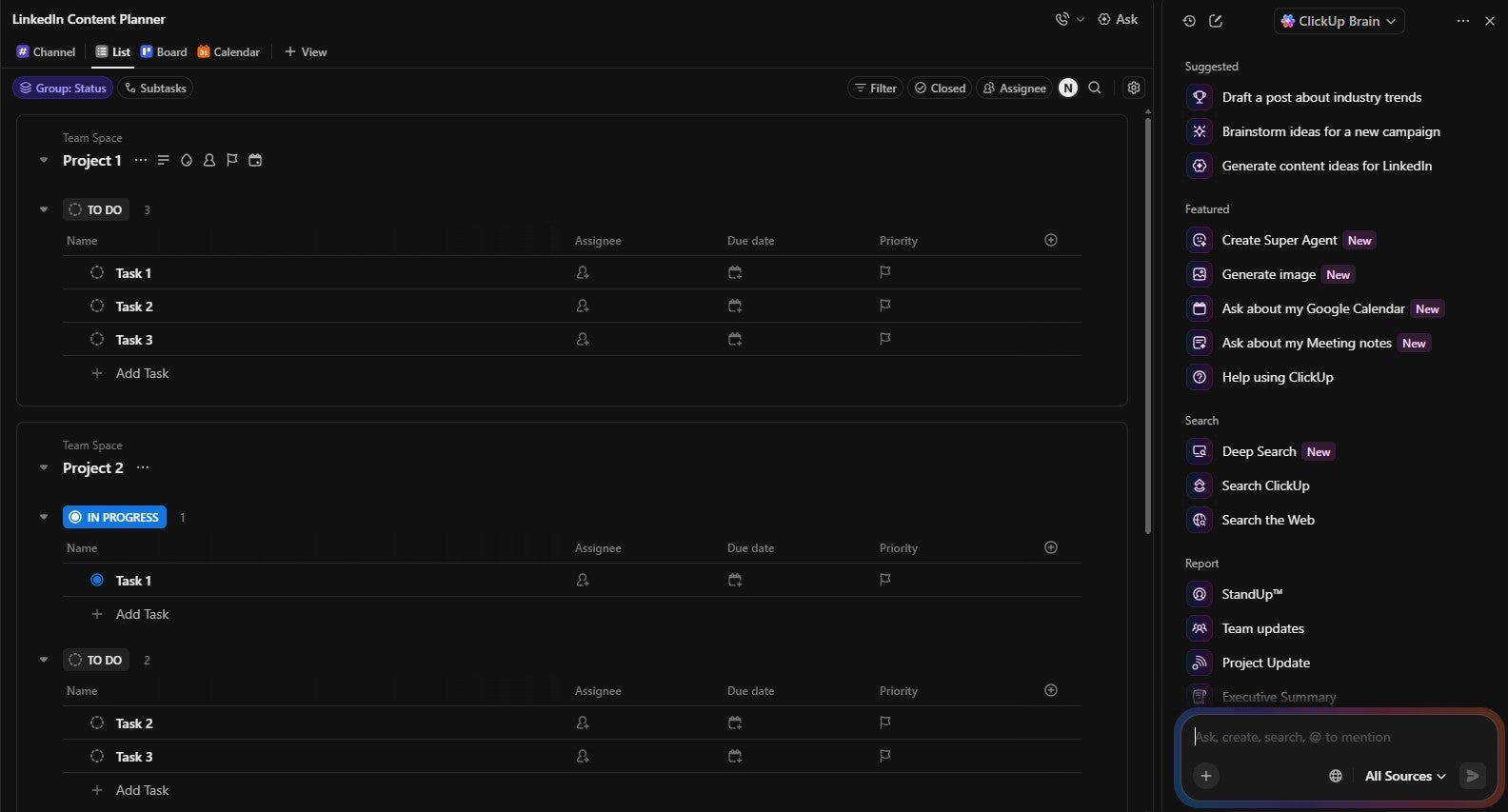Set Project 1 priority flag icon
The width and height of the screenshot is (1508, 812).
click(x=232, y=160)
